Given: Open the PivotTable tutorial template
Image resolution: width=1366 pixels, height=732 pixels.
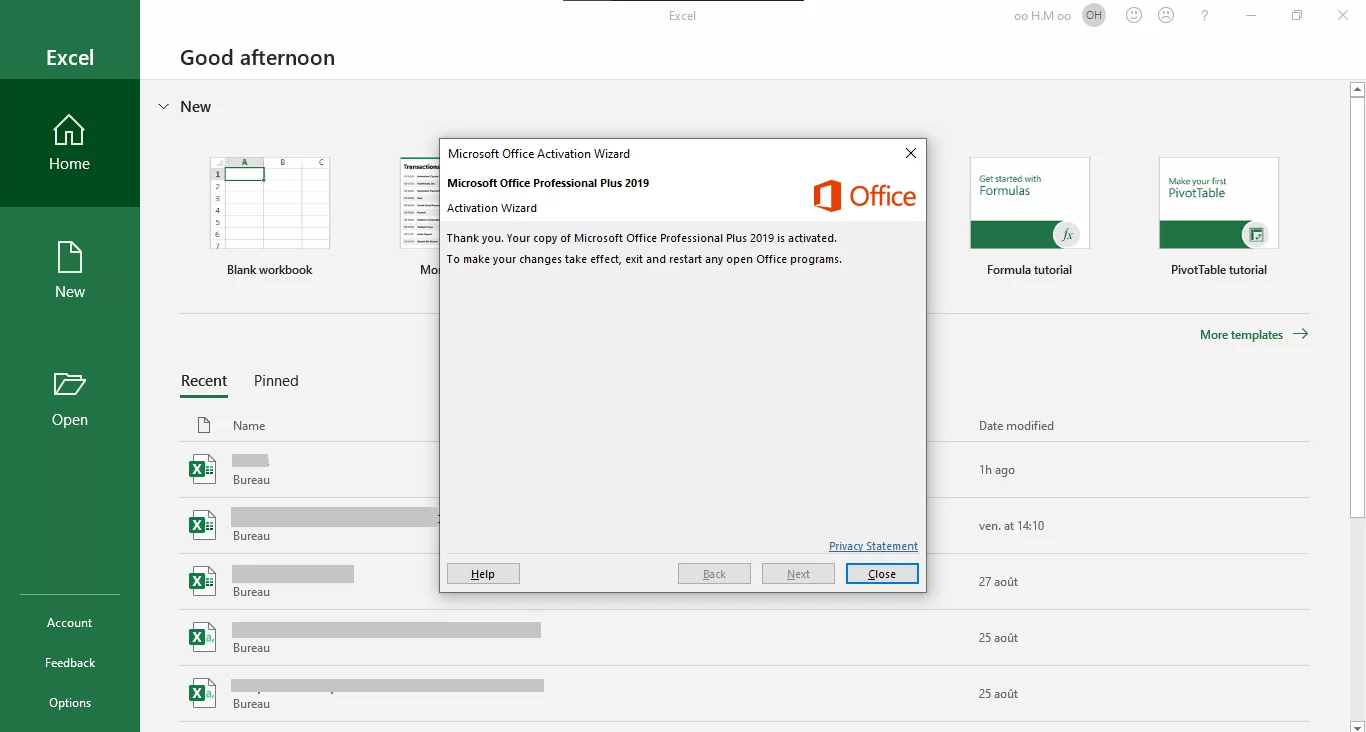Looking at the screenshot, I should (x=1219, y=216).
